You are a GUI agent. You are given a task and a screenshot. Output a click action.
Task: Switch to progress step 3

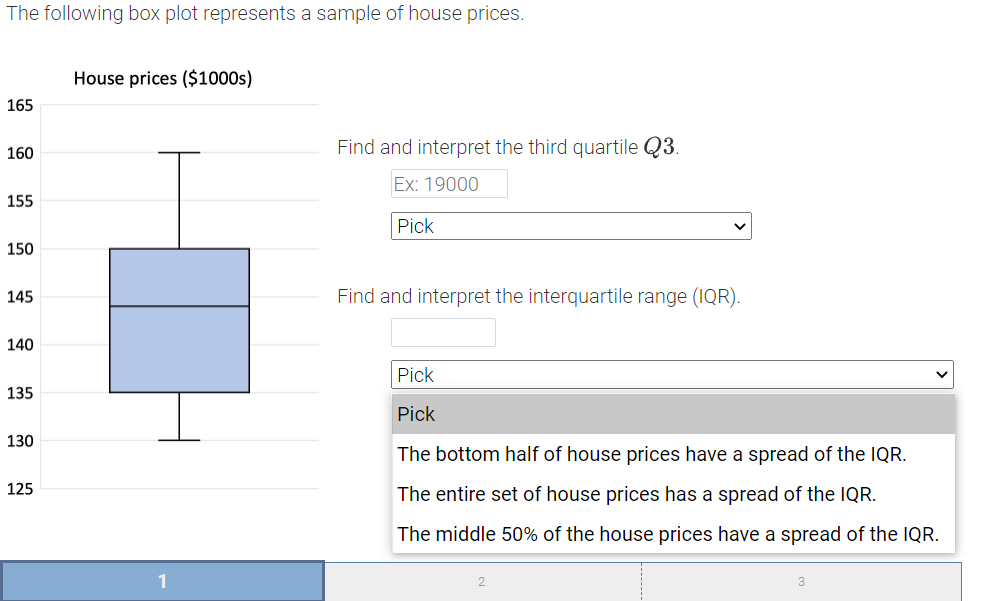click(x=800, y=581)
